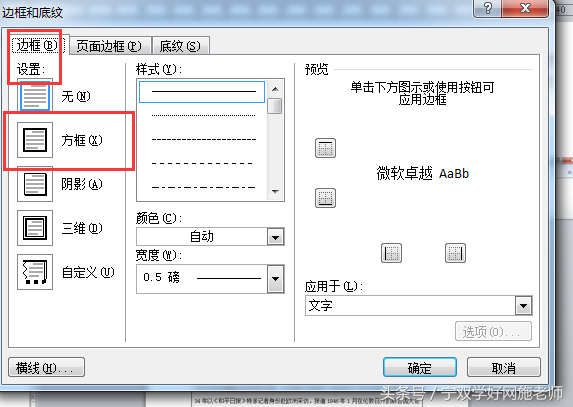Click the style list scrollbar thumb

[x=275, y=106]
